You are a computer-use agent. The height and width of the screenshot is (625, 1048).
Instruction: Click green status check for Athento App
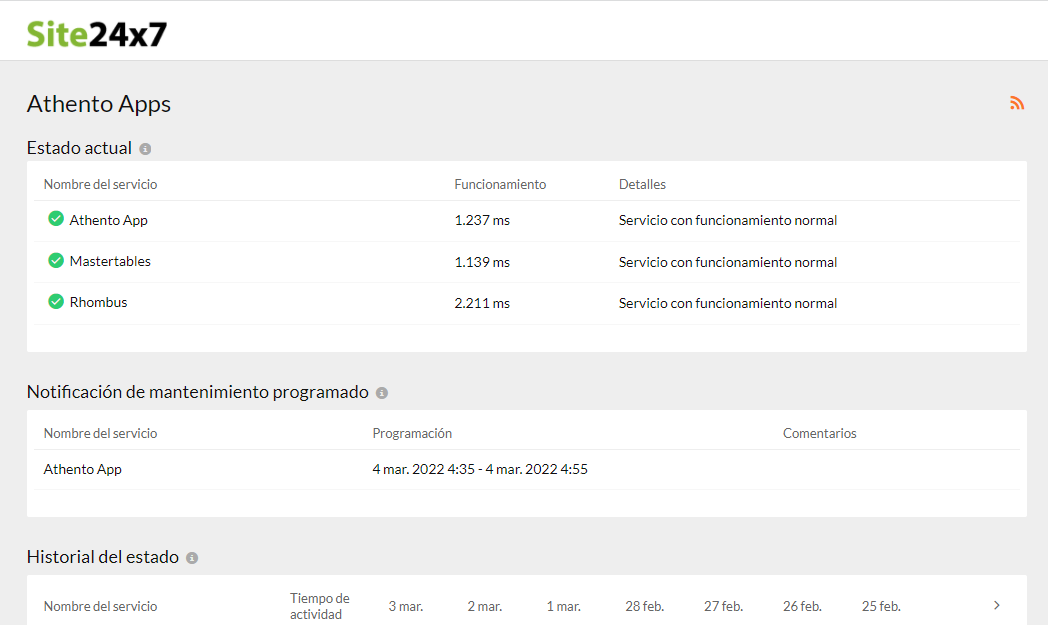coord(56,219)
